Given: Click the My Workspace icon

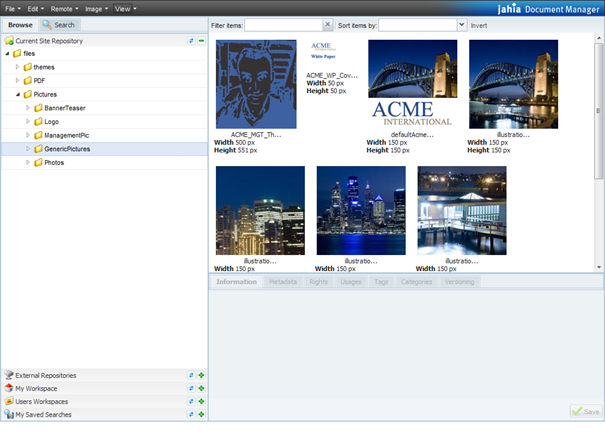Looking at the screenshot, I should coord(9,388).
